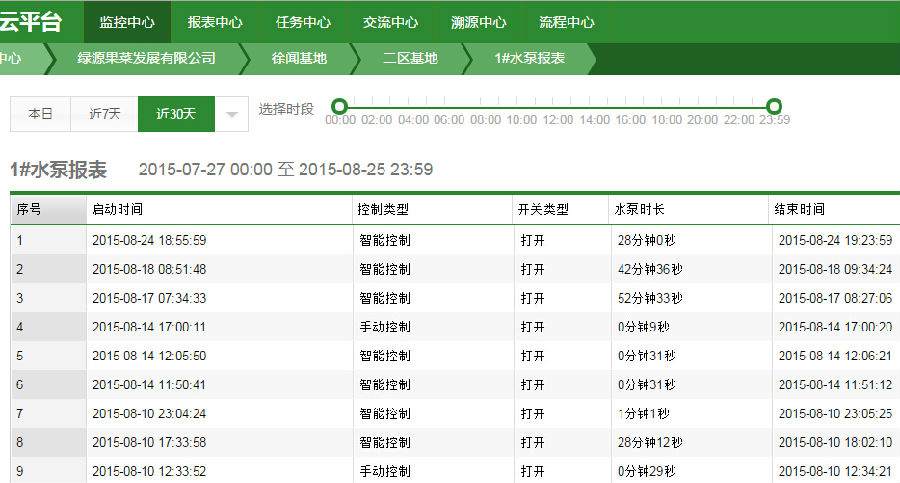Open the 溯源中心 tab

(478, 22)
